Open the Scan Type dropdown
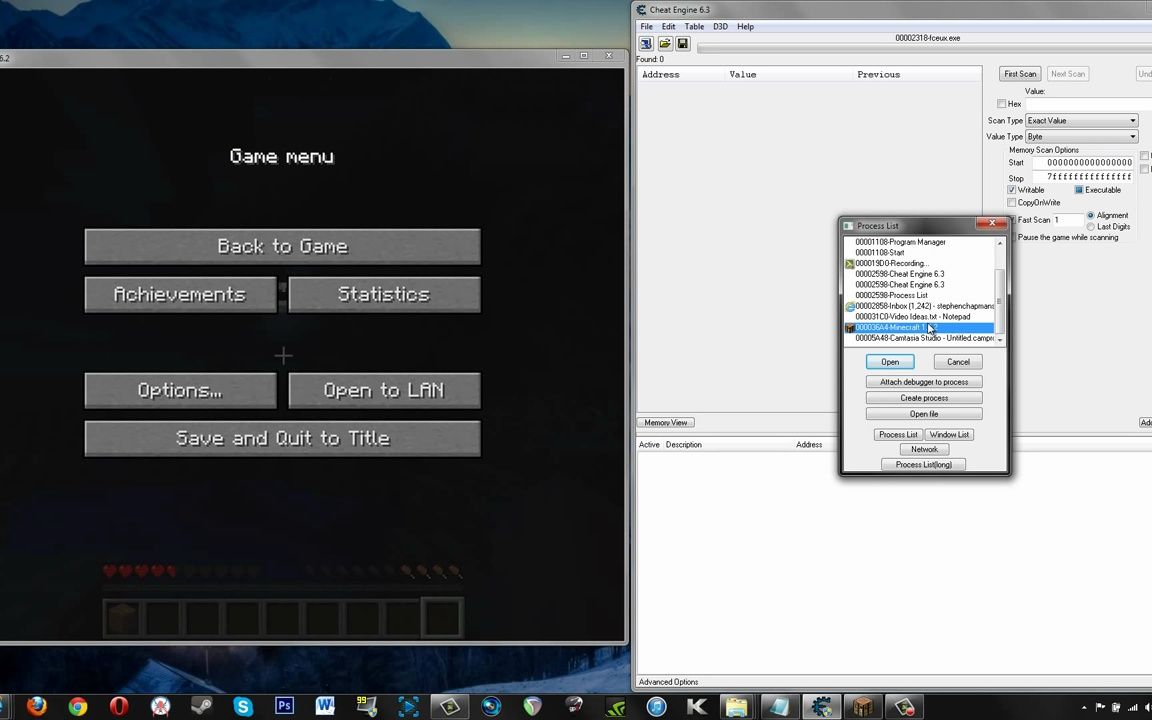The image size is (1152, 720). [x=1131, y=120]
